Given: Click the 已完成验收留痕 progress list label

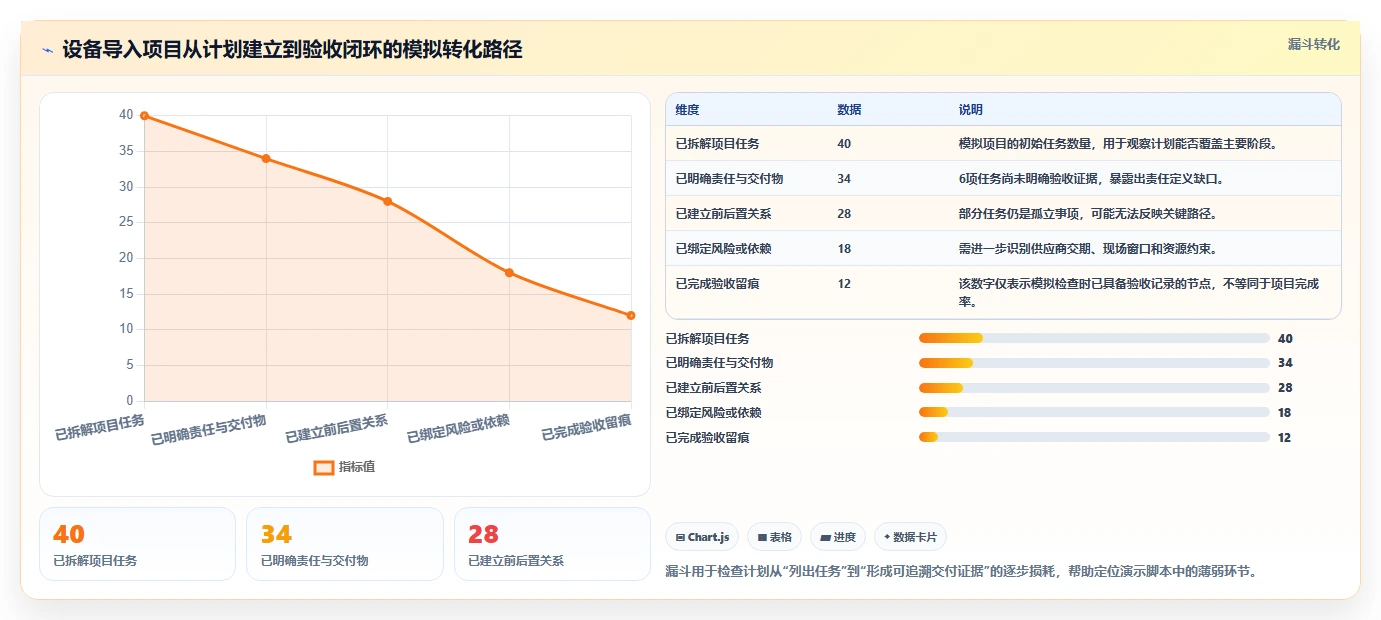Looking at the screenshot, I should pos(708,438).
